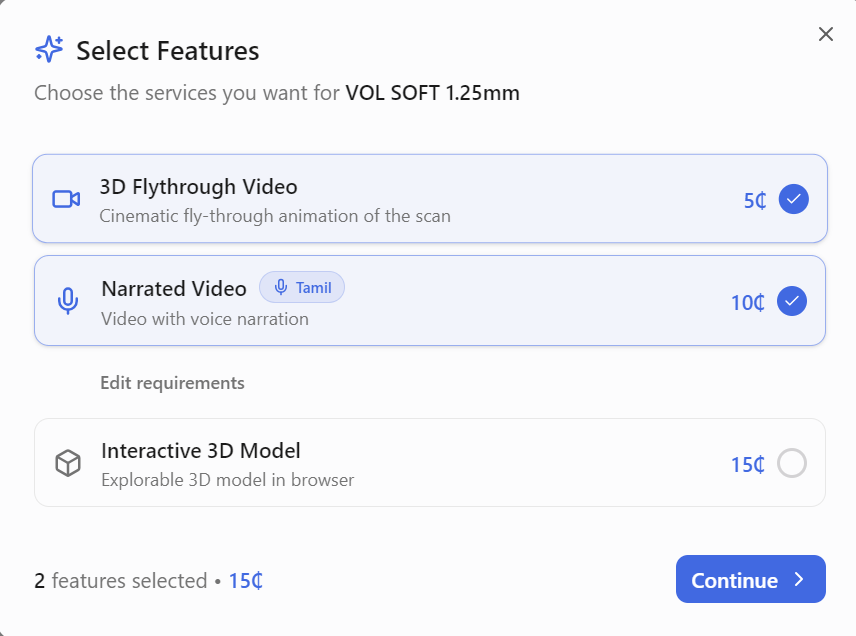
Task: Click the sparkle icon beside Select Features
Action: pos(49,50)
